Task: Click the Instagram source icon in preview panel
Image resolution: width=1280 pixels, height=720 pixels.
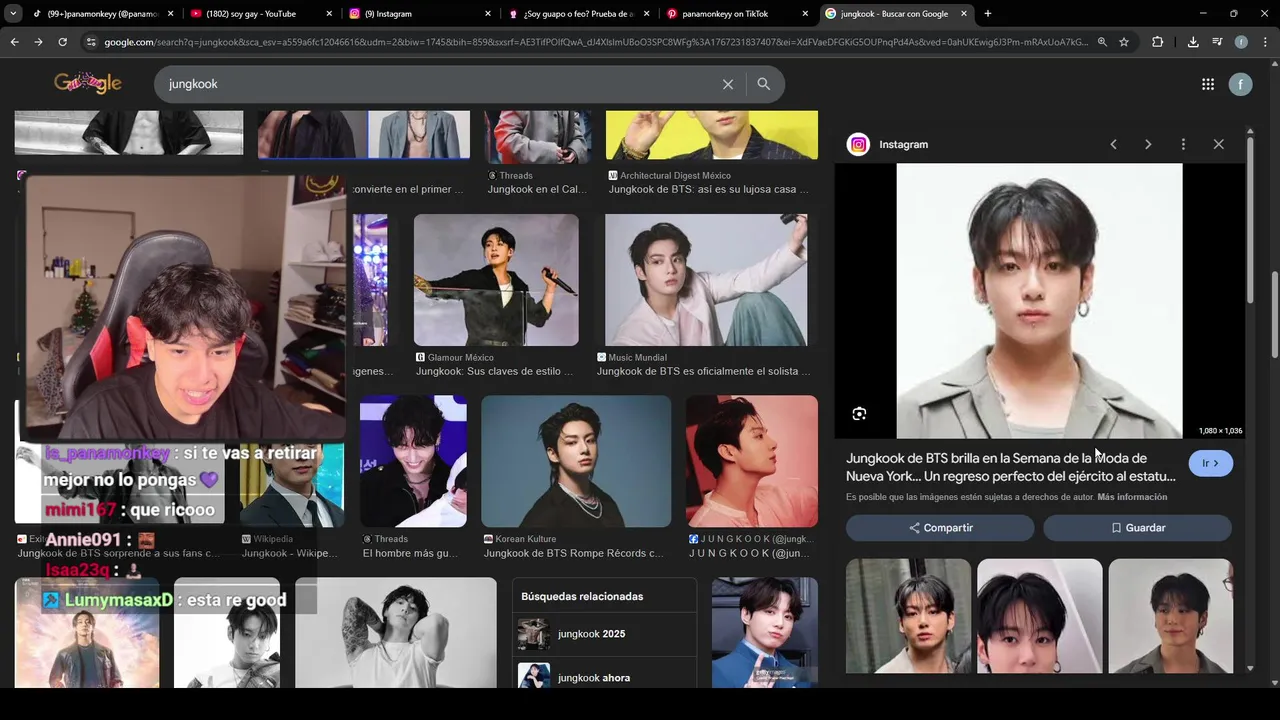Action: pos(858,144)
